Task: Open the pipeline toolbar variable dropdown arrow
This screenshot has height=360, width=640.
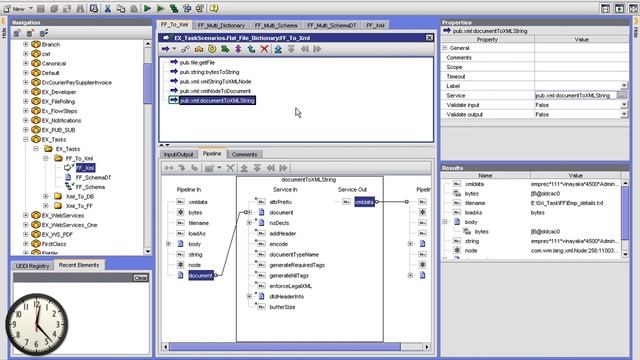Action: coord(220,168)
